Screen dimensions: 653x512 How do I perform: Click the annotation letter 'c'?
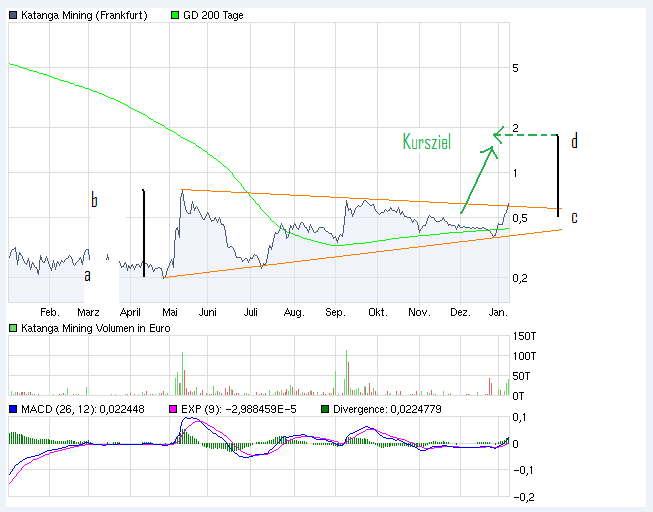574,218
